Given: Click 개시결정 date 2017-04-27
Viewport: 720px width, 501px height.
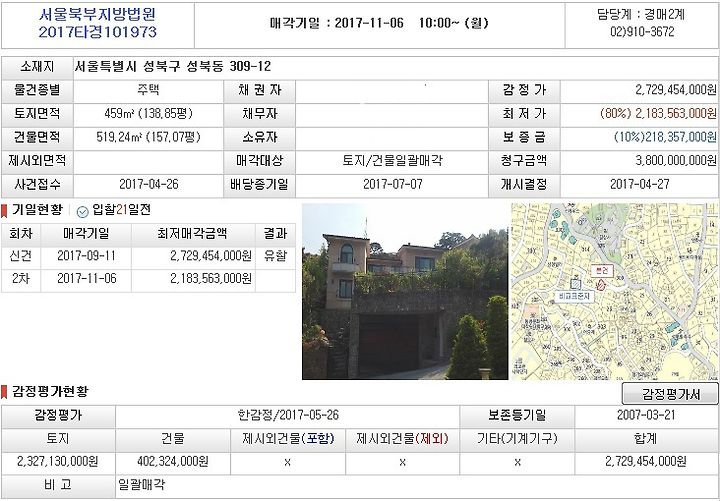Looking at the screenshot, I should pos(639,185).
